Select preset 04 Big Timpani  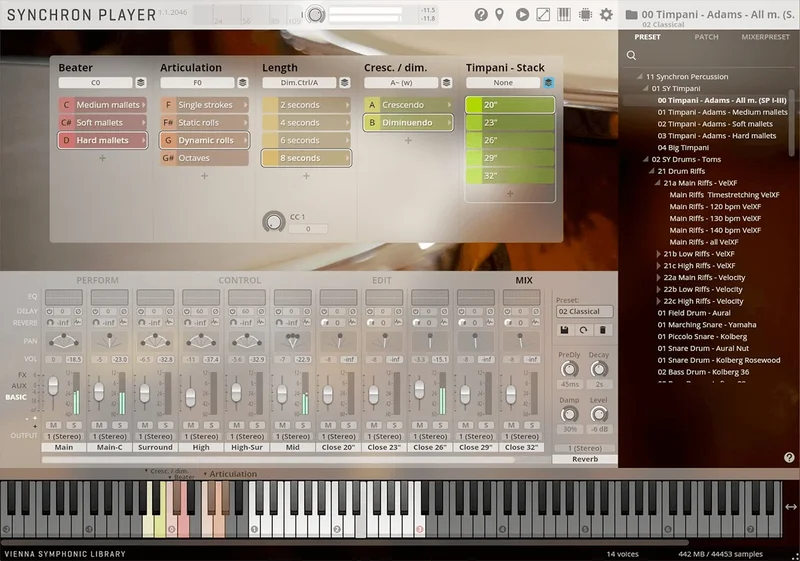(683, 147)
